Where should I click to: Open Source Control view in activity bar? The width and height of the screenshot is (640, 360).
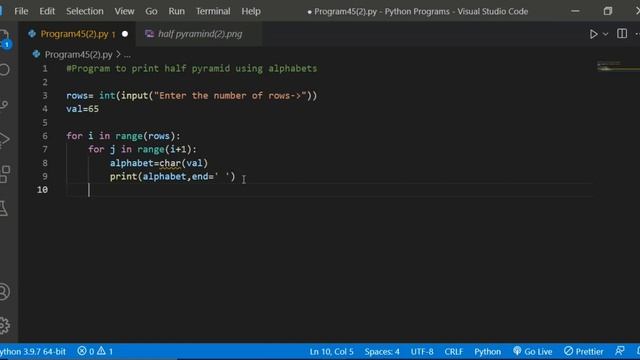pos(4,104)
